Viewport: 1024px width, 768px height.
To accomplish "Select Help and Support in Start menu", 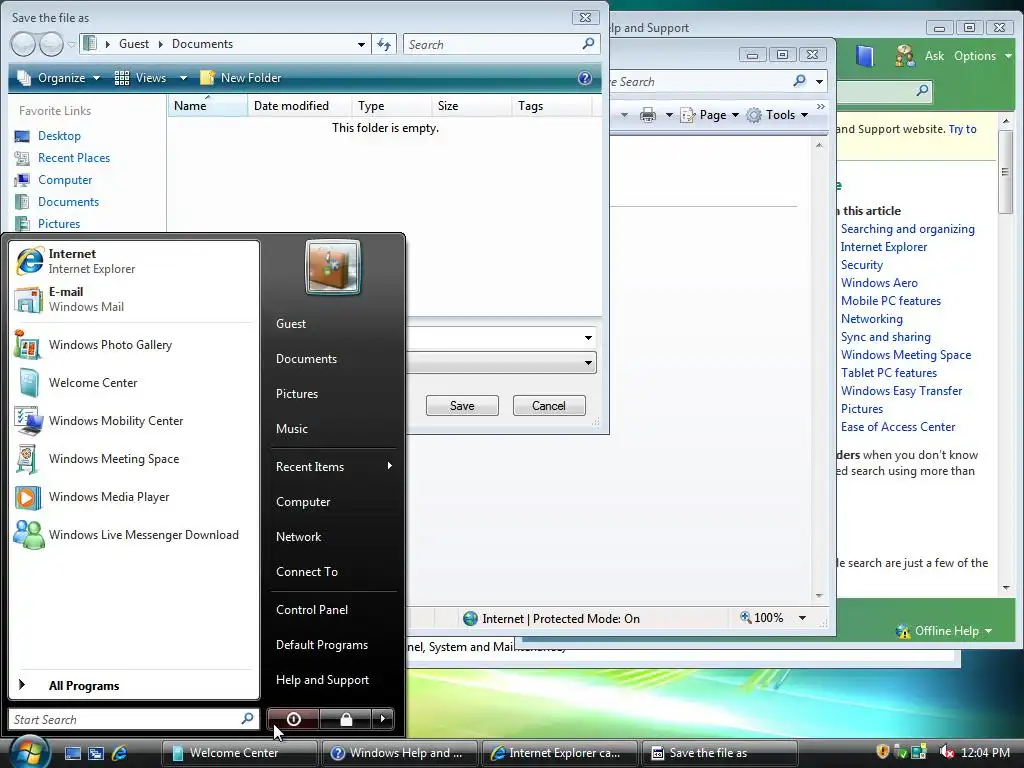I will [334, 679].
